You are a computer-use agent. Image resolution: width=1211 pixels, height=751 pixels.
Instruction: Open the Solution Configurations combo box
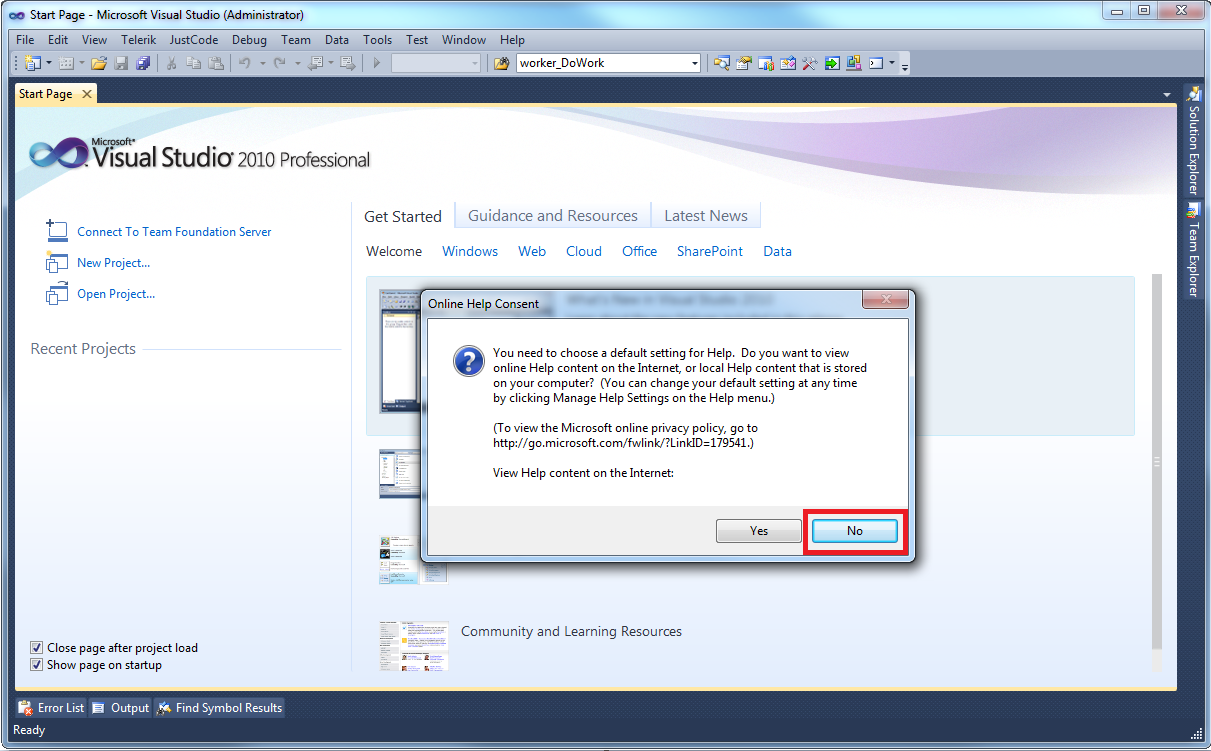coord(436,63)
